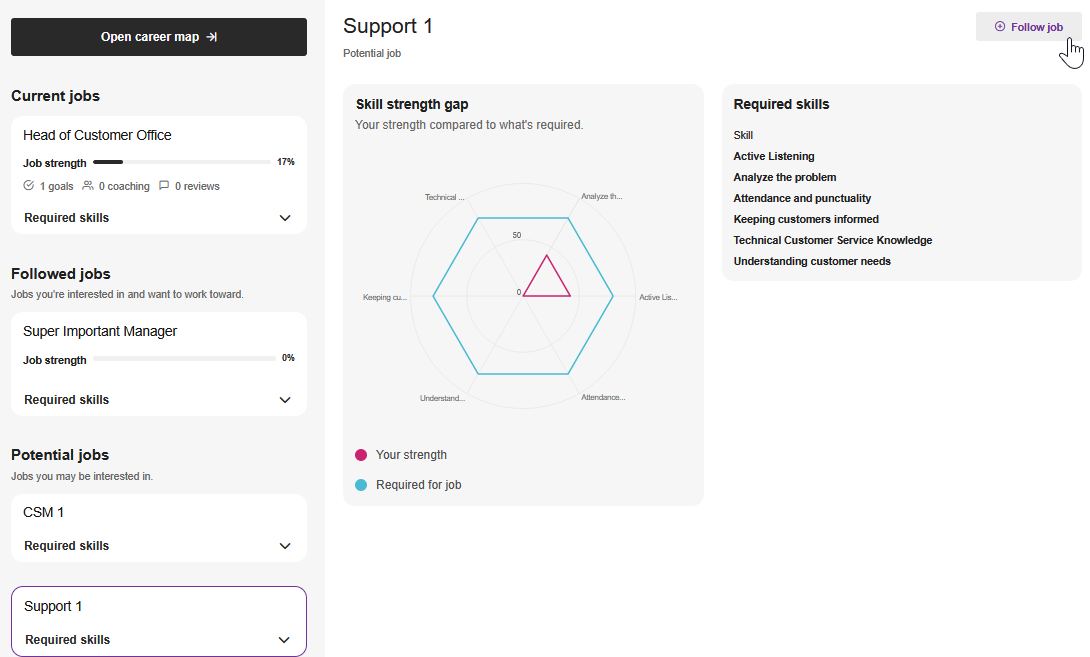Click Active Listening required skill
Image resolution: width=1090 pixels, height=657 pixels.
(774, 156)
